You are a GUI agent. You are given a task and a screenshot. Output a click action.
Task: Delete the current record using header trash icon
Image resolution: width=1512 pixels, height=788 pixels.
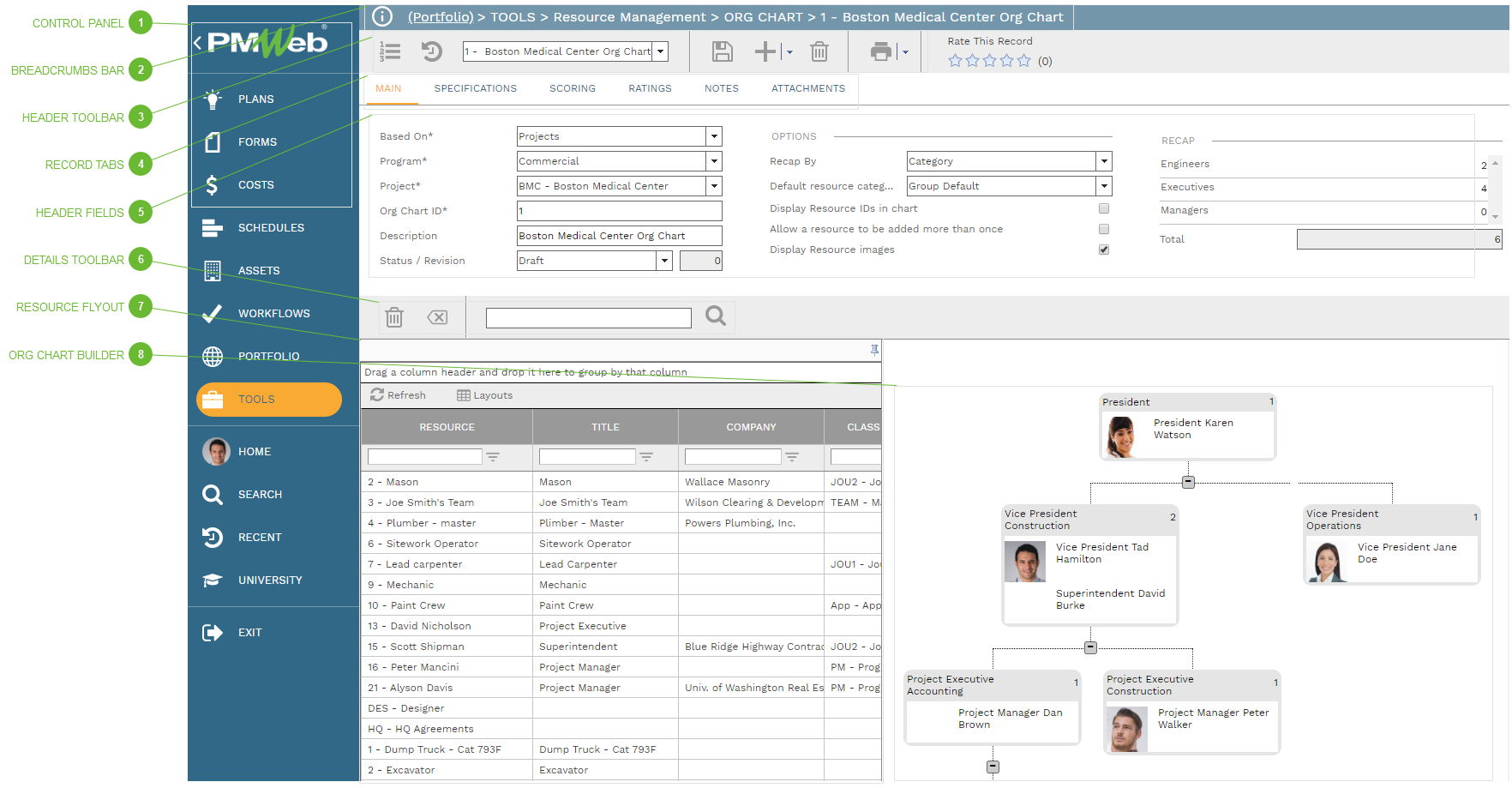coord(819,51)
